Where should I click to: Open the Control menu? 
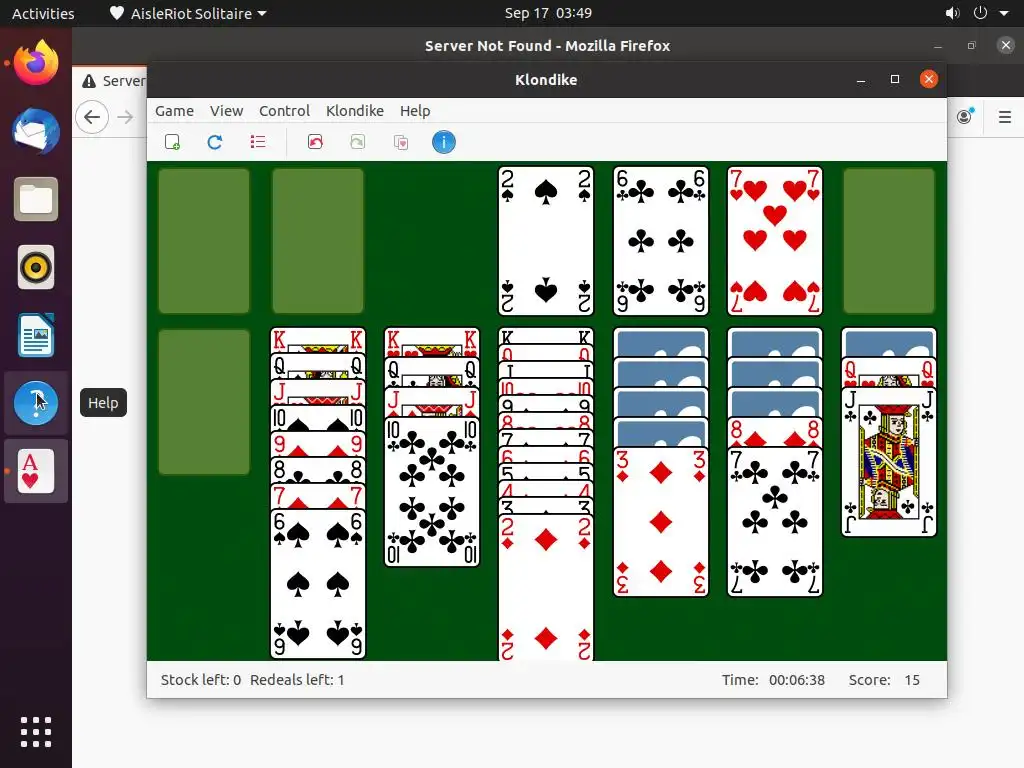pos(284,111)
